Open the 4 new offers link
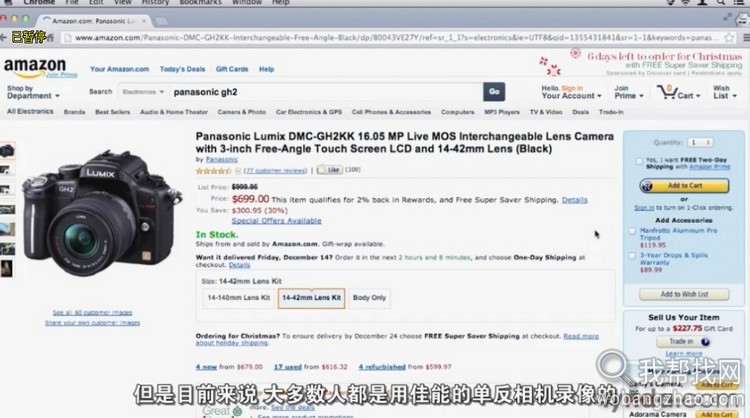750x418 pixels. 206,367
